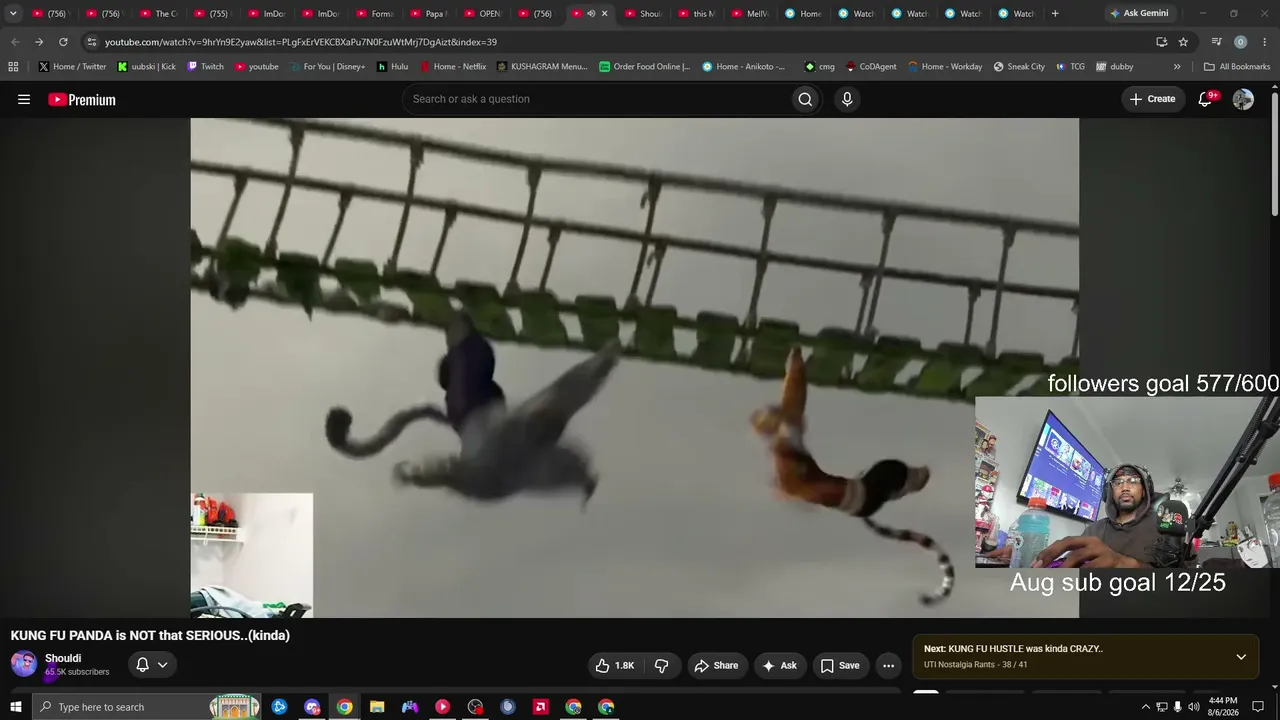Open the system volume tray icon
The image size is (1280, 720).
point(1193,707)
